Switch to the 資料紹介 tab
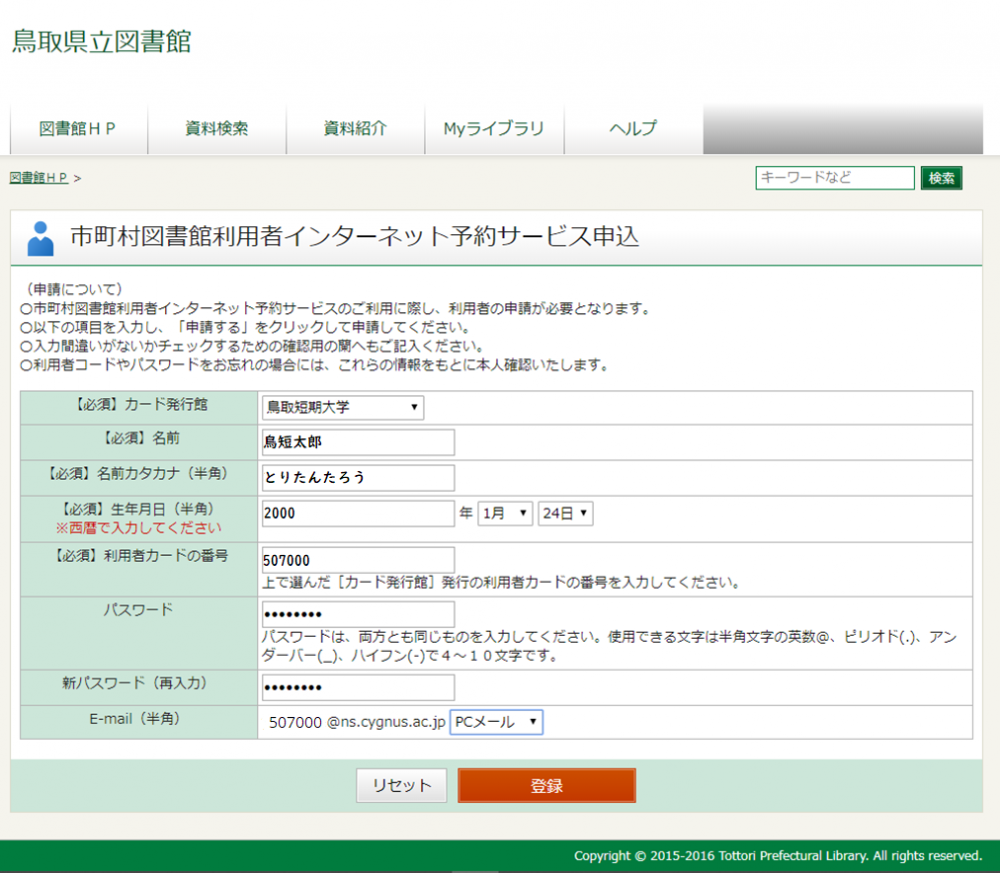 pyautogui.click(x=355, y=129)
